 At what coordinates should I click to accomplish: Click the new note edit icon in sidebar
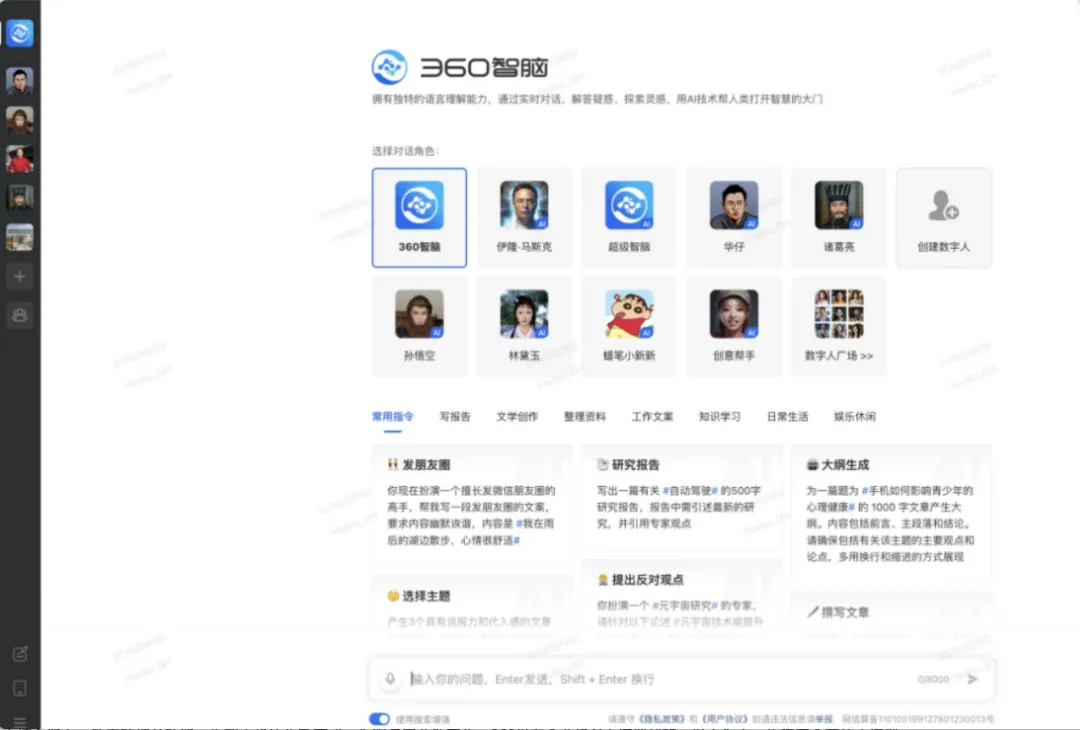pyautogui.click(x=20, y=654)
